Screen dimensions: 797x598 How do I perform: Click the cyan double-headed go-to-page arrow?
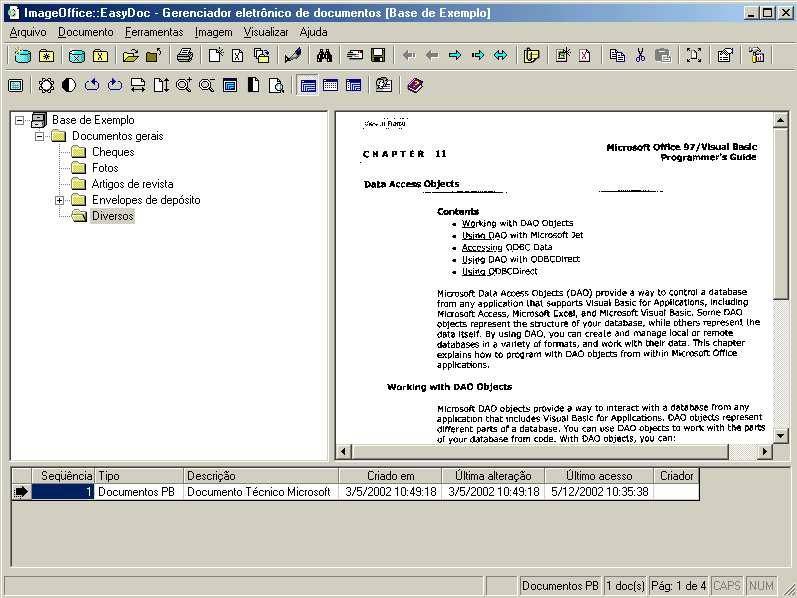[501, 55]
